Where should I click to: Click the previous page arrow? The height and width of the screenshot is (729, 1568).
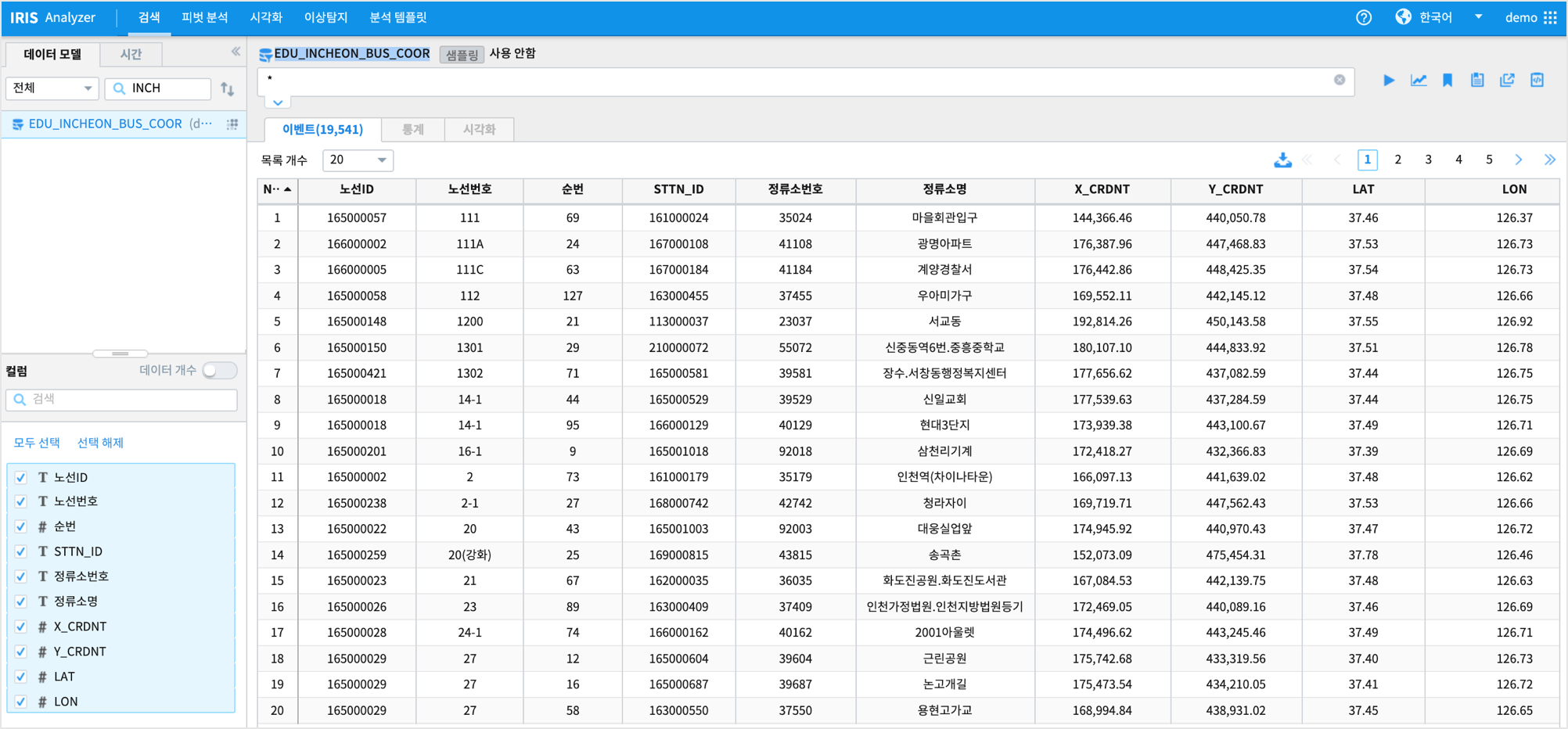[x=1337, y=160]
